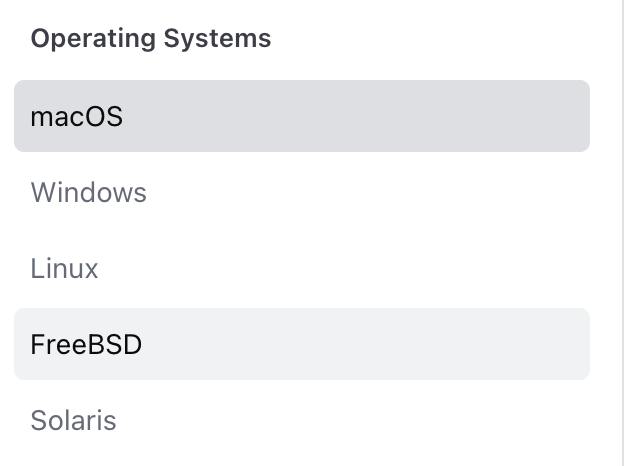Click the gray Linux label

(x=65, y=268)
